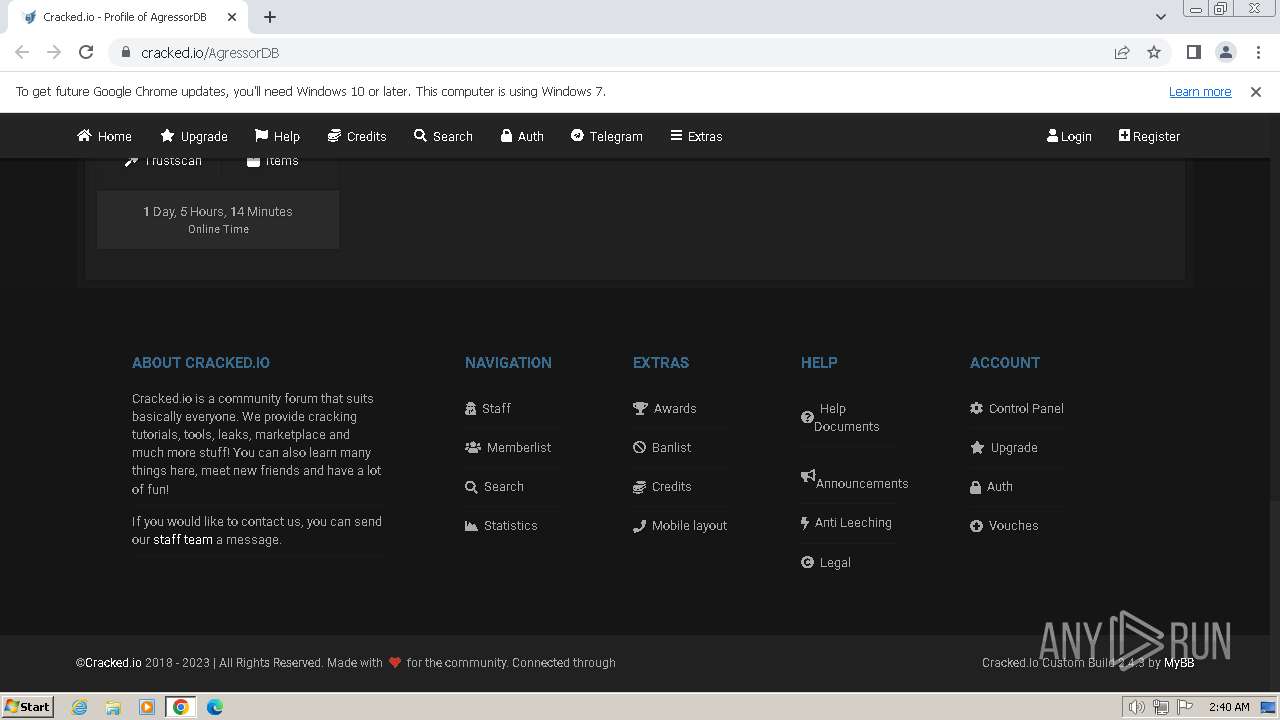Screen dimensions: 1280x720
Task: Click the network tray icon
Action: [x=1161, y=707]
